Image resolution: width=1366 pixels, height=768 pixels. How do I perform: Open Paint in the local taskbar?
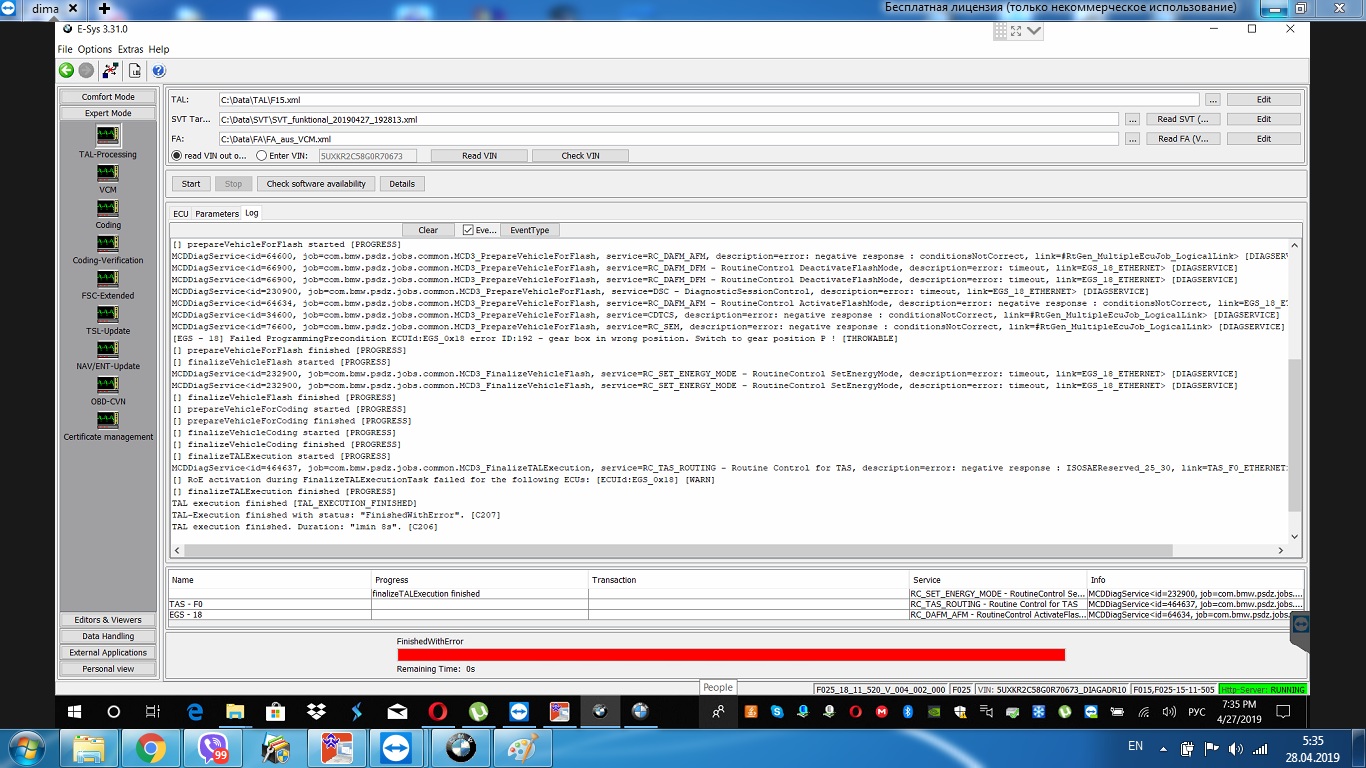click(521, 748)
